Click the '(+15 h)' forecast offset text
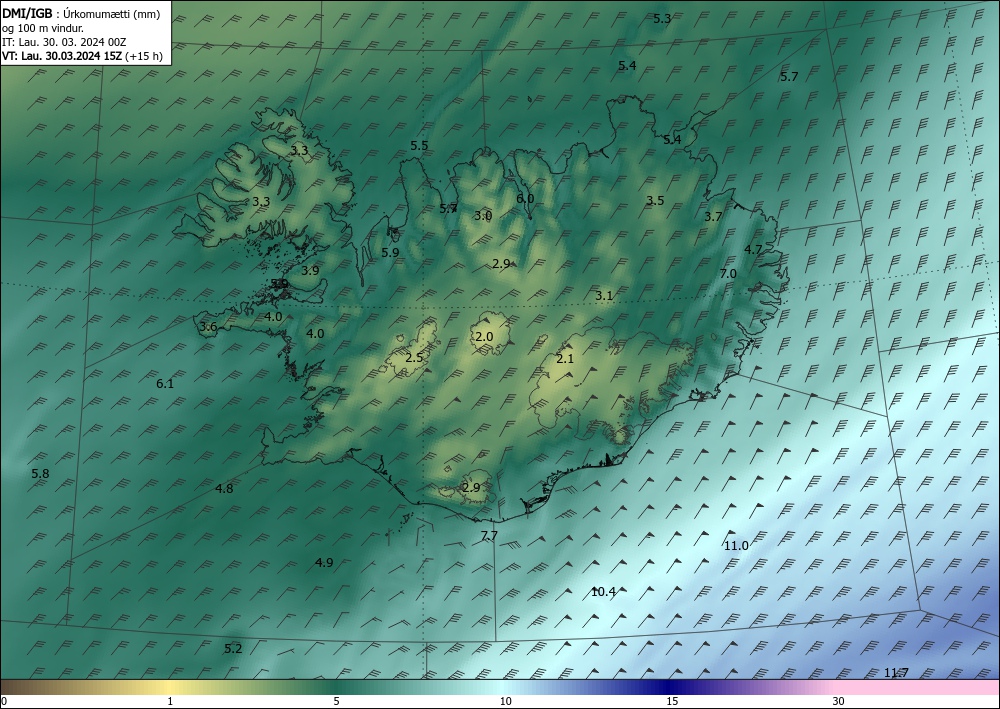This screenshot has height=709, width=1000. pyautogui.click(x=144, y=56)
